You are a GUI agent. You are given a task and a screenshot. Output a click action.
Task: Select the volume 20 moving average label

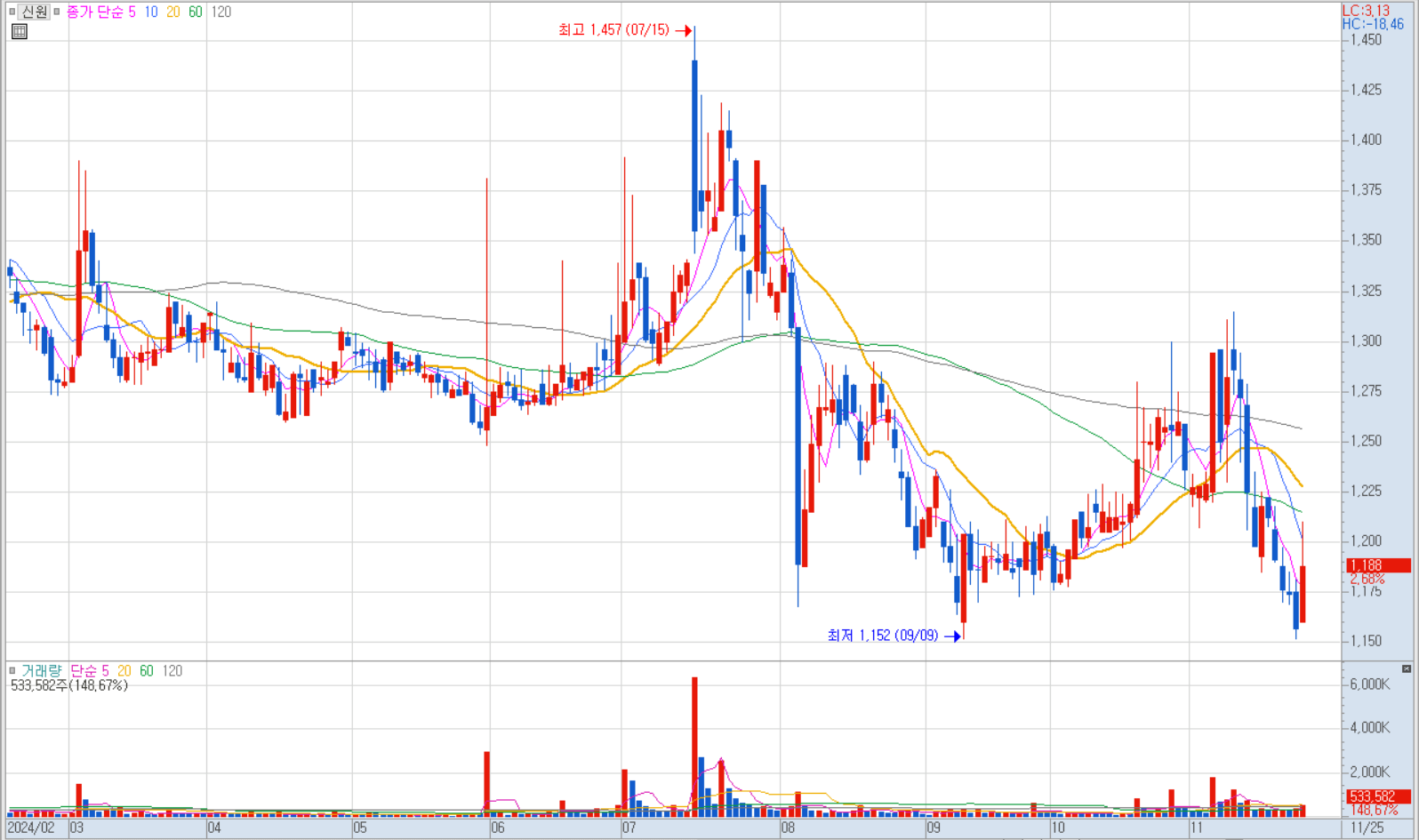pos(124,670)
